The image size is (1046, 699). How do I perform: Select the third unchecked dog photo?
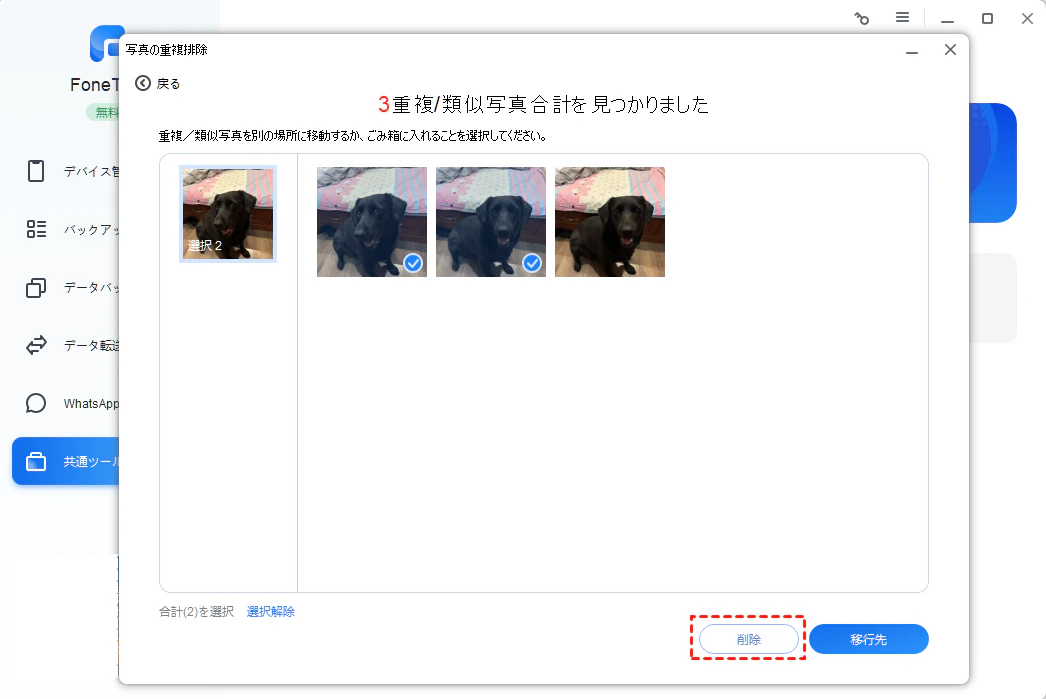pos(610,221)
